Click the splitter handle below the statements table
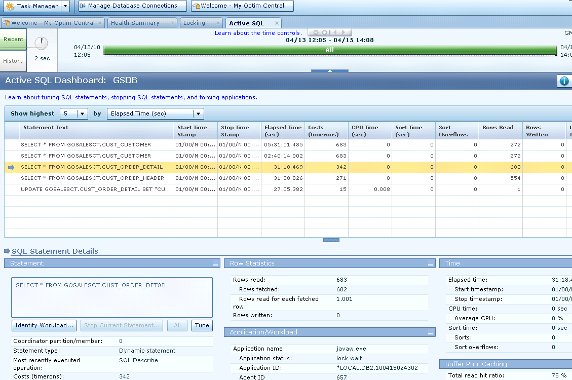Image resolution: width=572 pixels, height=380 pixels. pos(331,240)
